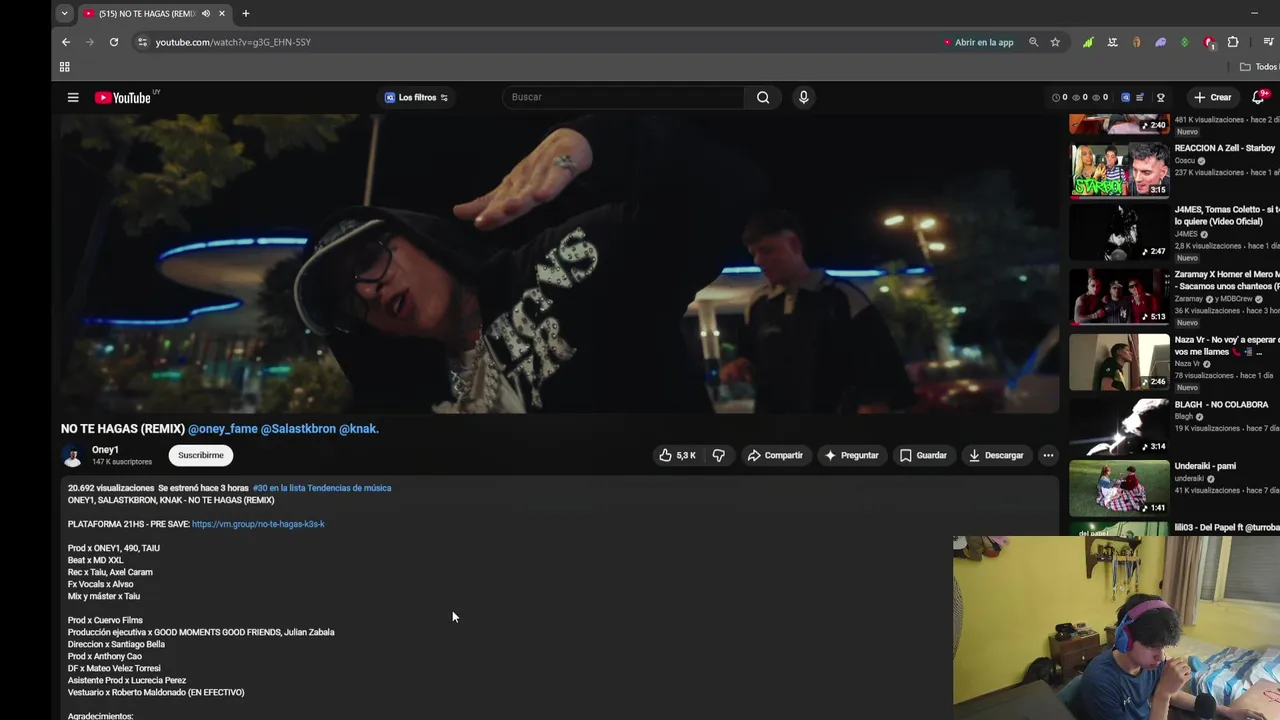Click the trophy extension icon
Image resolution: width=1280 pixels, height=720 pixels.
[x=1161, y=97]
